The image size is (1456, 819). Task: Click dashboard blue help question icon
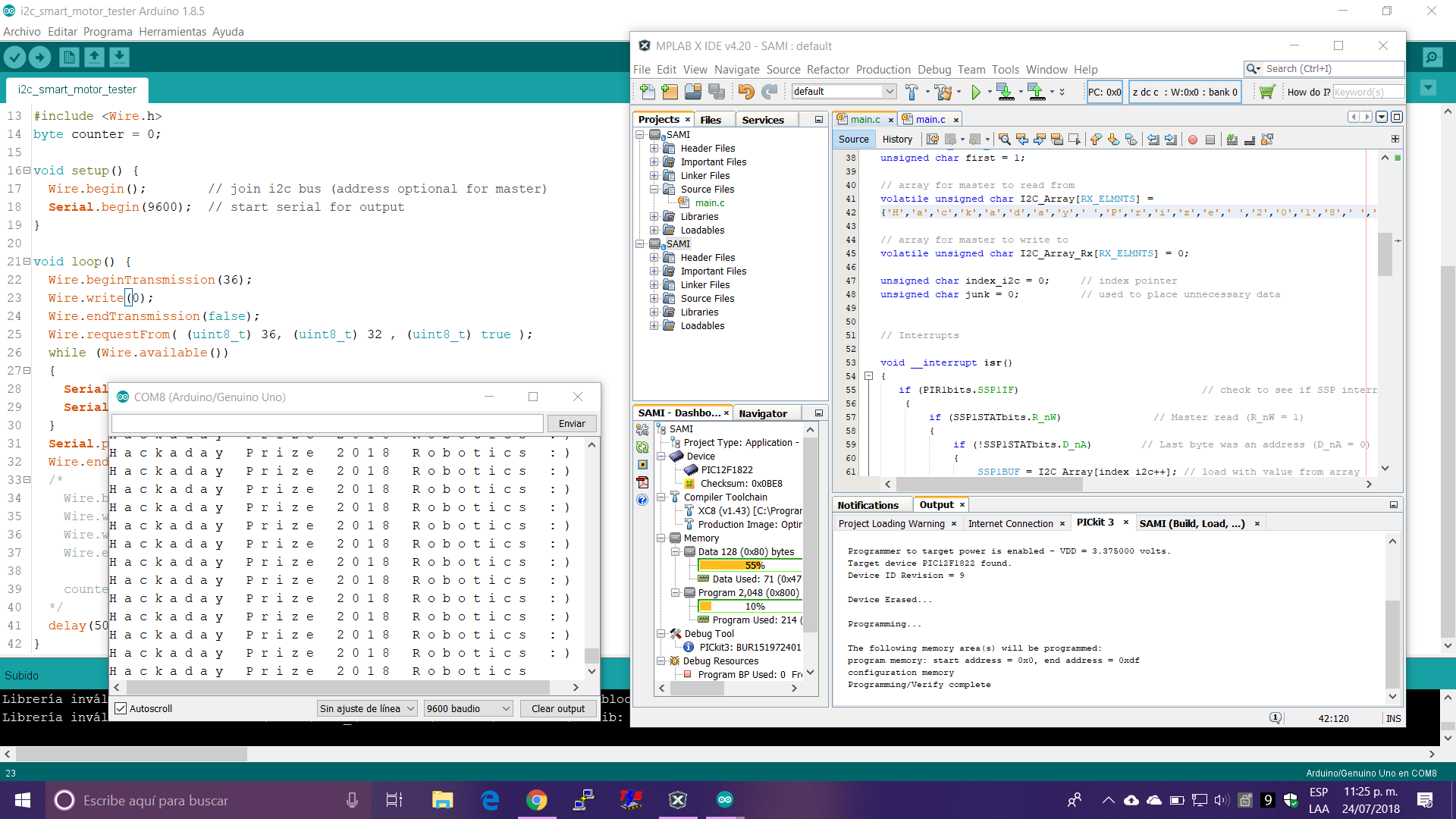pyautogui.click(x=642, y=500)
